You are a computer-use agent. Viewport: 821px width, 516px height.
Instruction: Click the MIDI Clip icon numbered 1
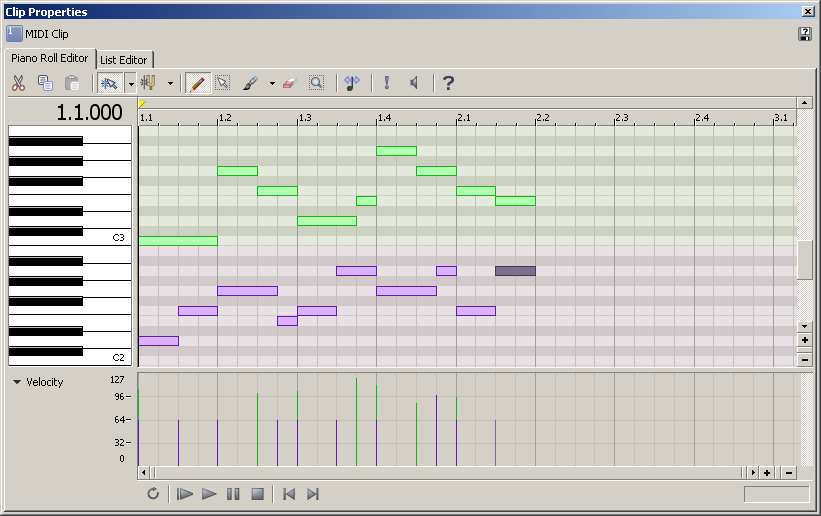pyautogui.click(x=14, y=34)
